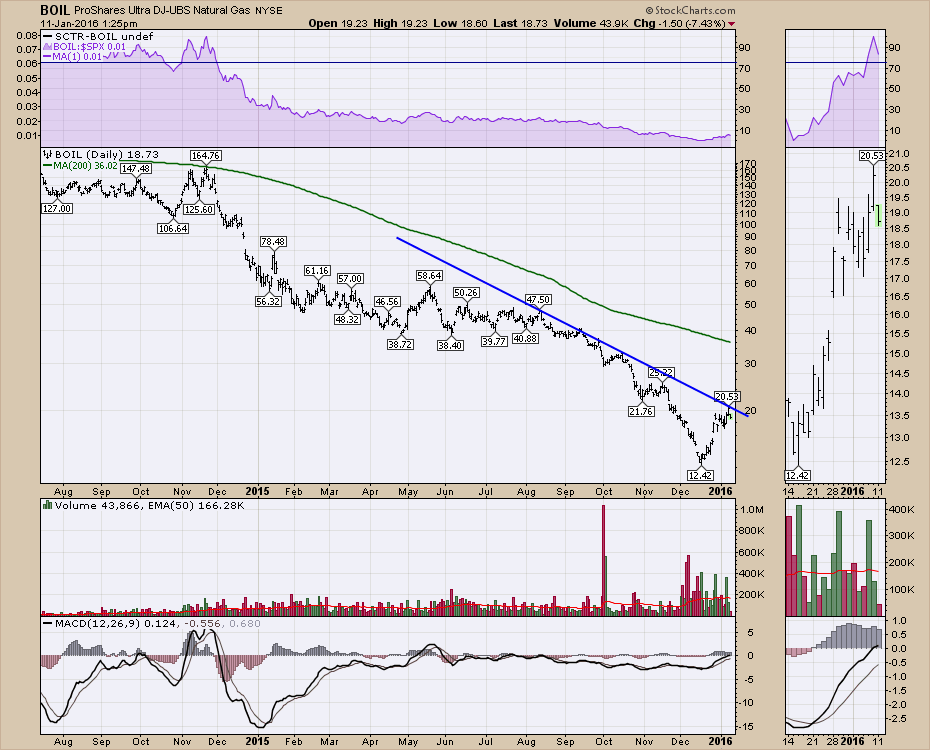
Task: Click the BOIL (Daily) 18.73 legend
Action: point(101,154)
